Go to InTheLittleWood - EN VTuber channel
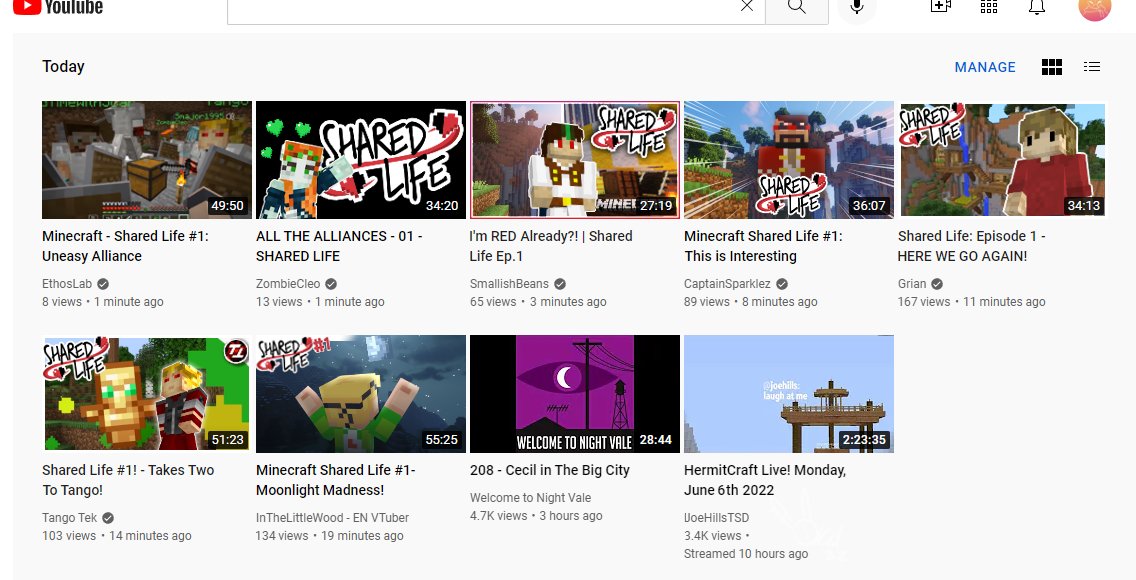Viewport: 1136px width, 580px height. pos(333,518)
